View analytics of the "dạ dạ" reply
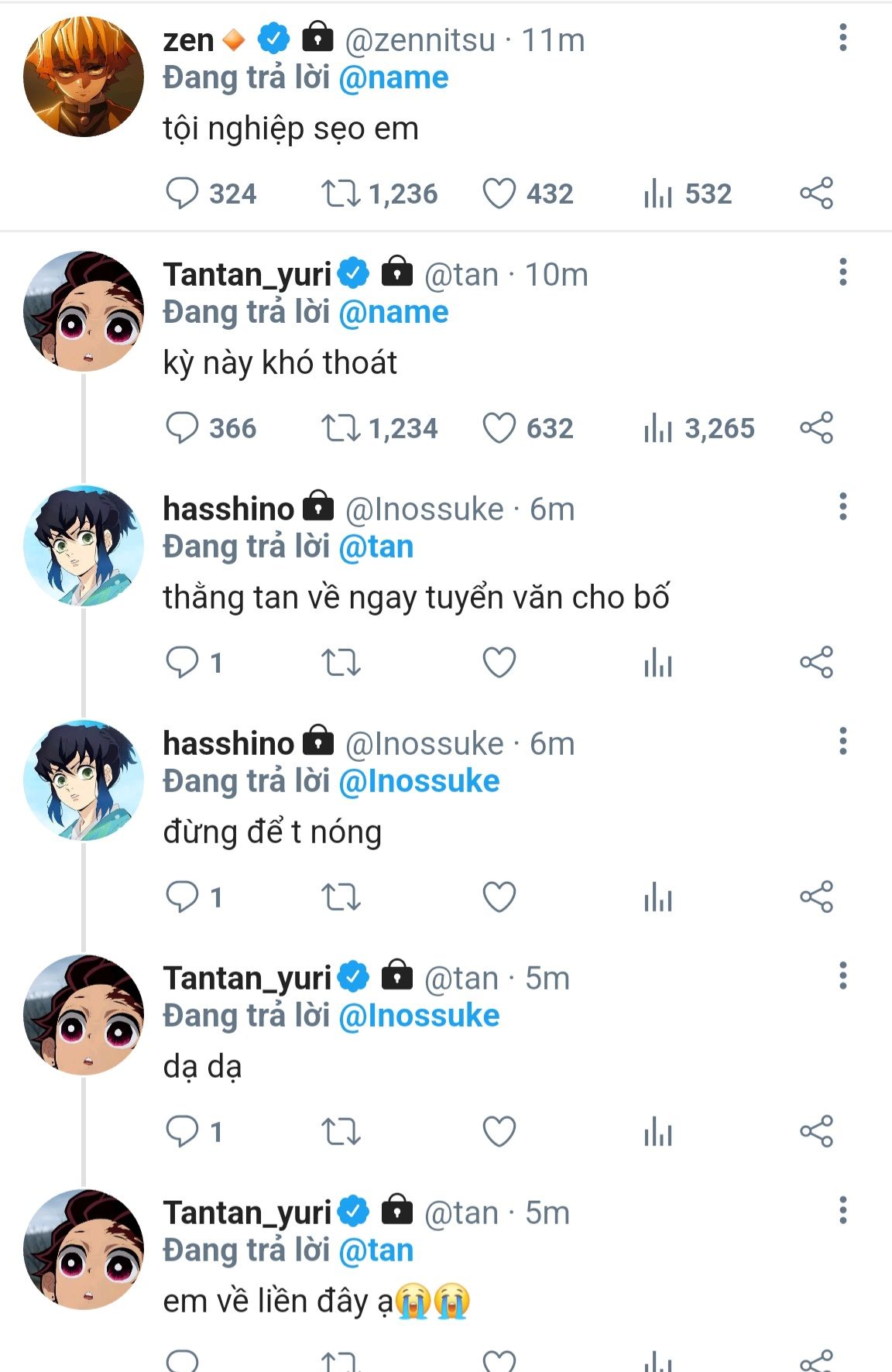Screen dimensions: 892x1372 (x=658, y=1132)
